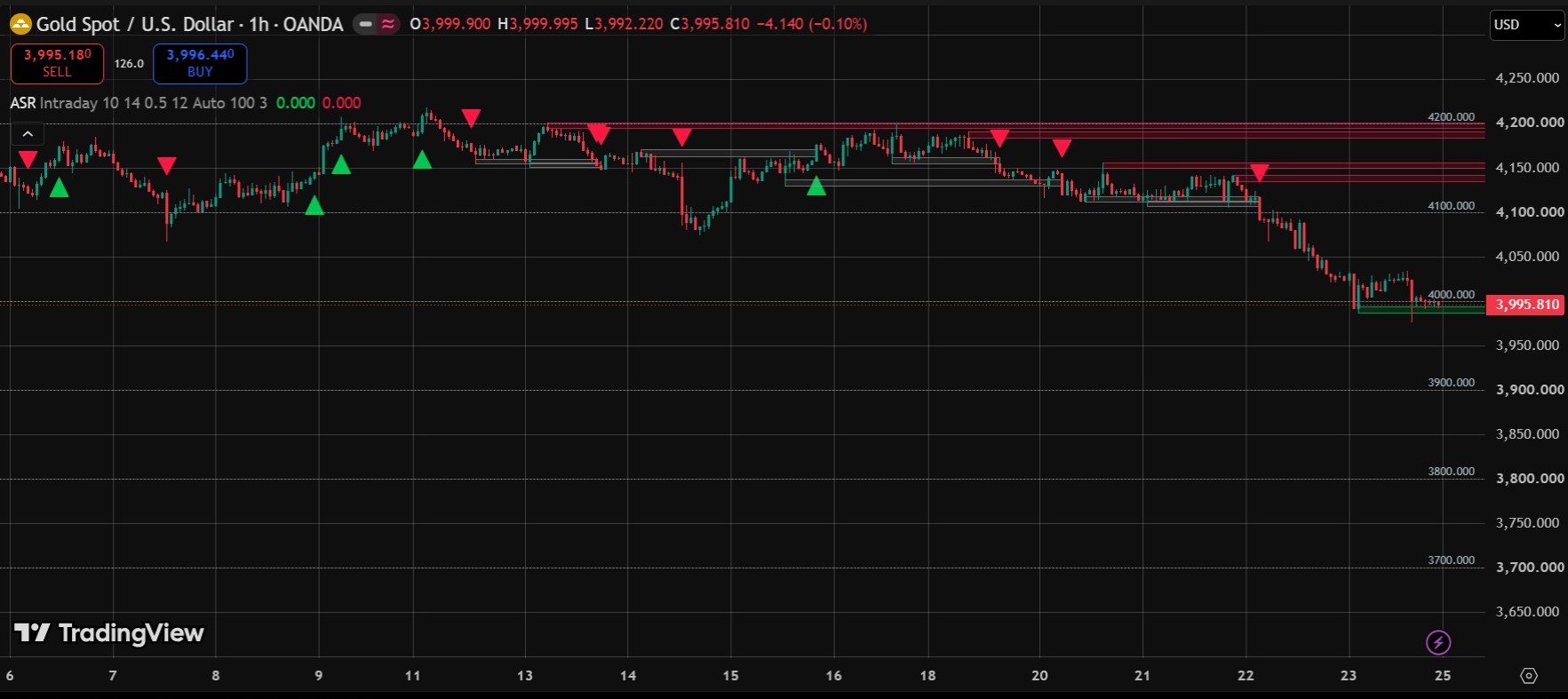
Task: Click the green buy triangle above date 16
Action: coord(816,186)
